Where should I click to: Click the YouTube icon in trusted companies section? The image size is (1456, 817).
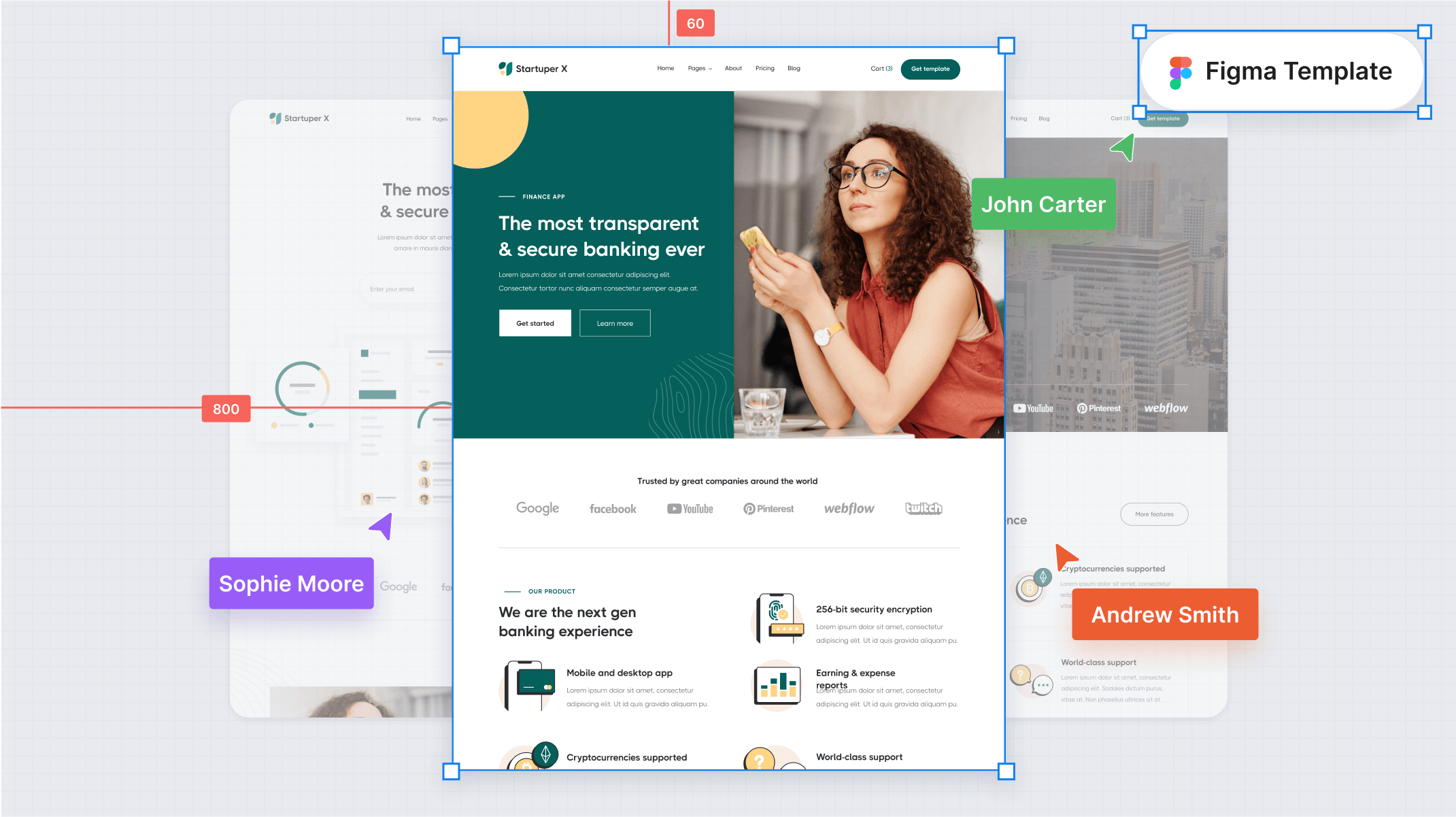click(x=690, y=508)
